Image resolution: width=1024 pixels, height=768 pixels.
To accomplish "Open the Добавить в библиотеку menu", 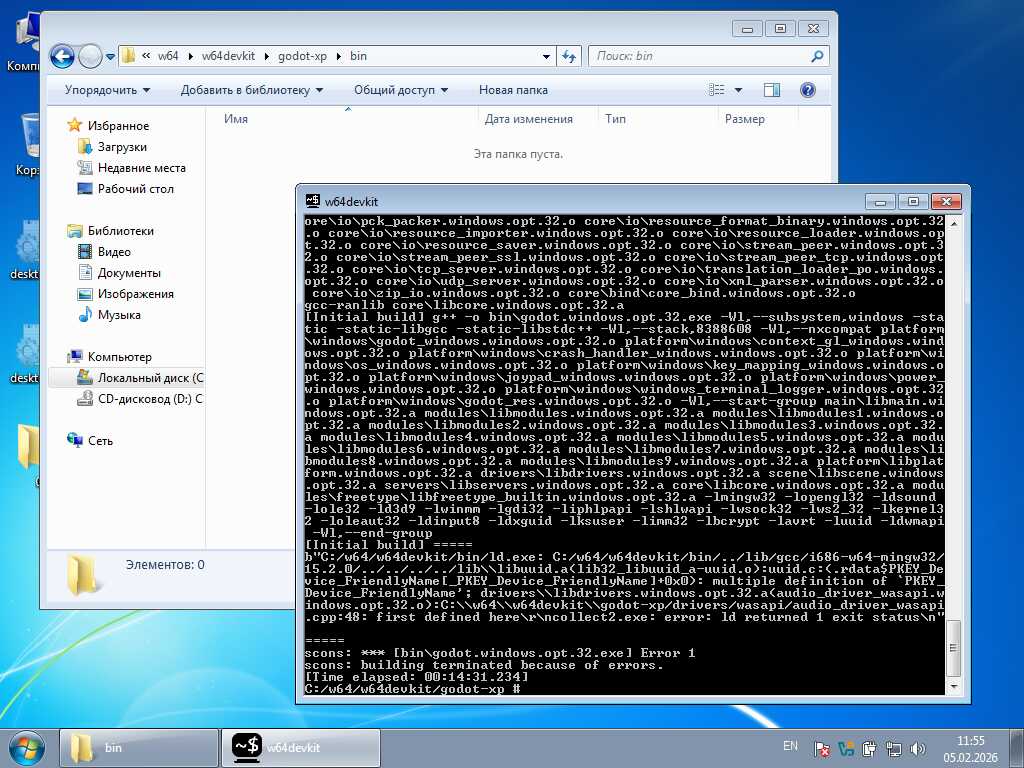I will (x=251, y=90).
